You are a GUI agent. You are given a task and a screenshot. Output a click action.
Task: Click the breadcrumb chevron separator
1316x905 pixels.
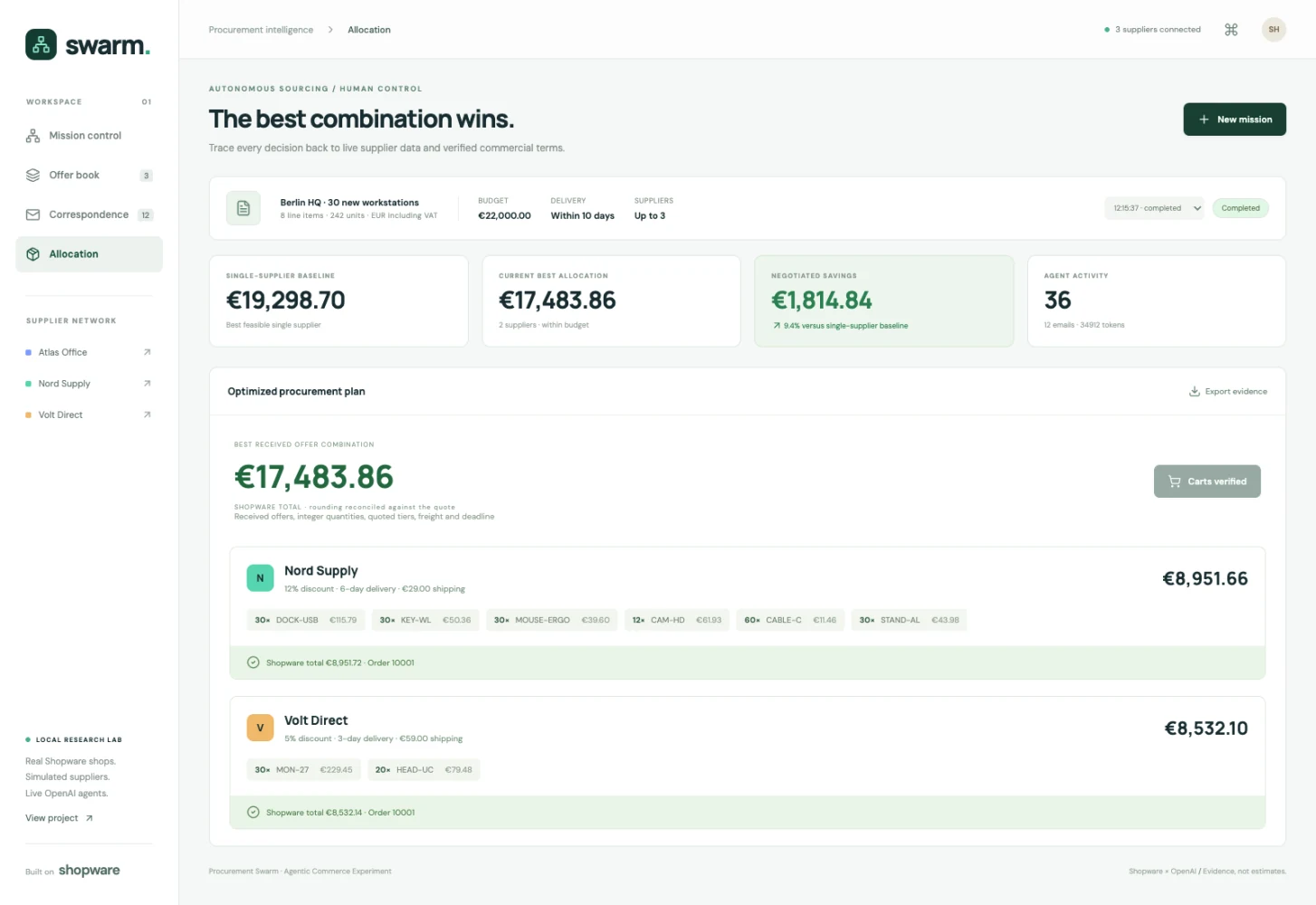[x=330, y=30]
